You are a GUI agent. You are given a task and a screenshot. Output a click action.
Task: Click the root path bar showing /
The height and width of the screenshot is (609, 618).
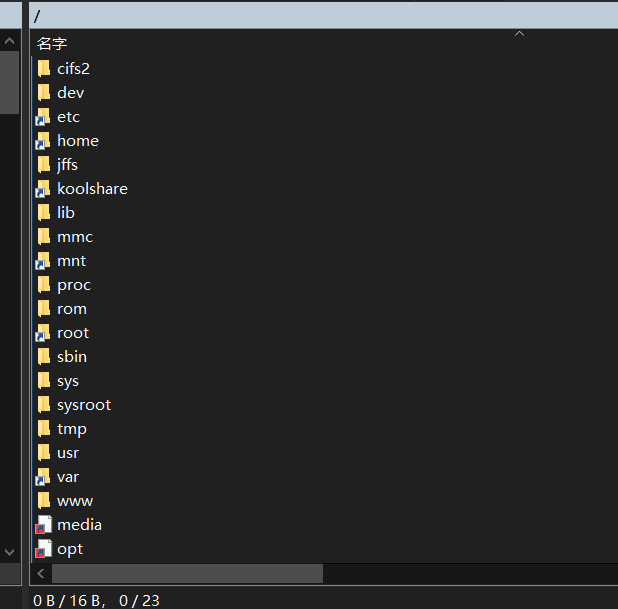click(324, 16)
